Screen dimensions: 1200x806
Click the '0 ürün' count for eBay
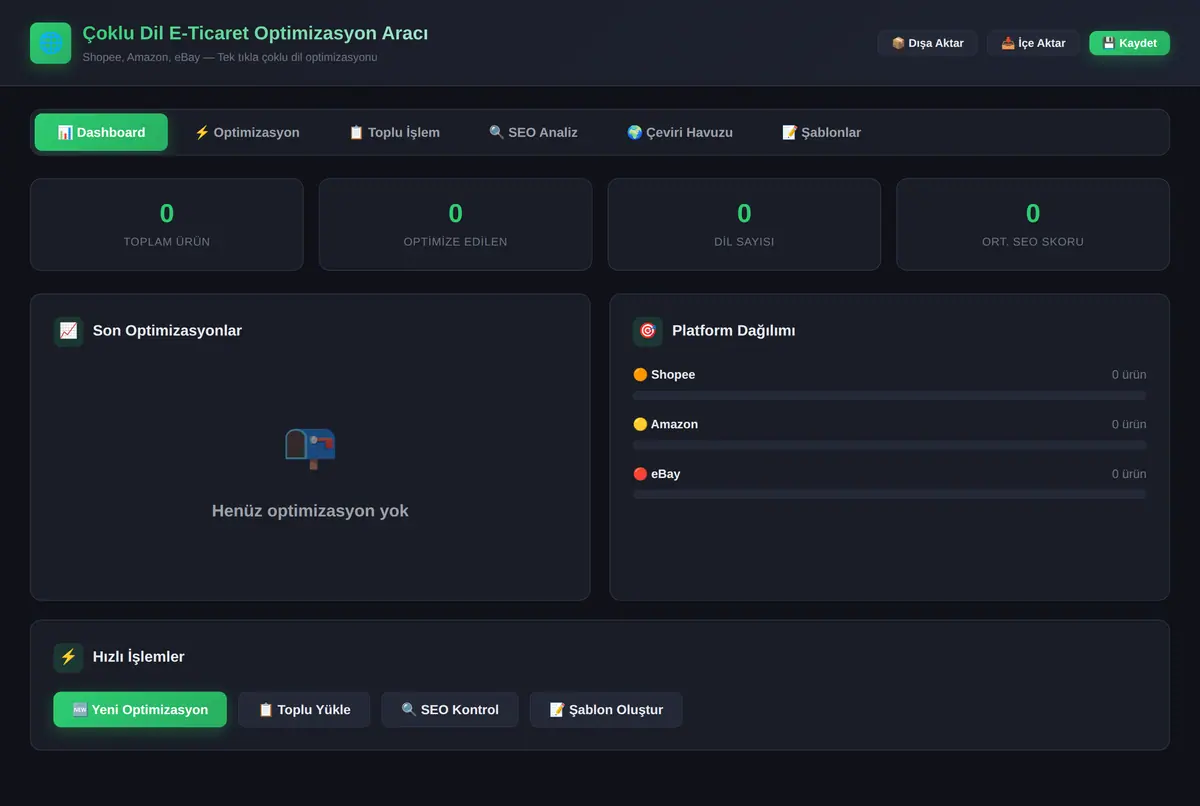1129,474
